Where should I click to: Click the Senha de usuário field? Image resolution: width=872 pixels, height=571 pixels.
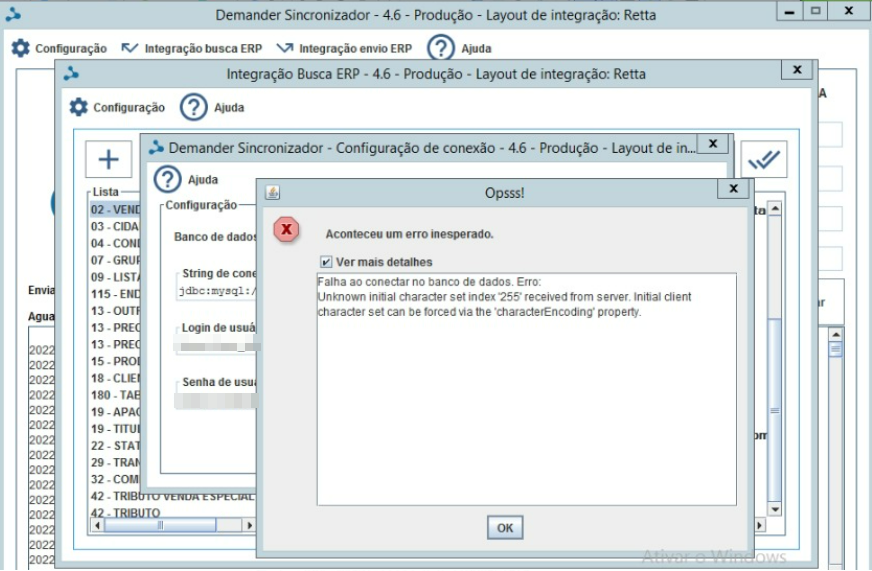(216, 400)
